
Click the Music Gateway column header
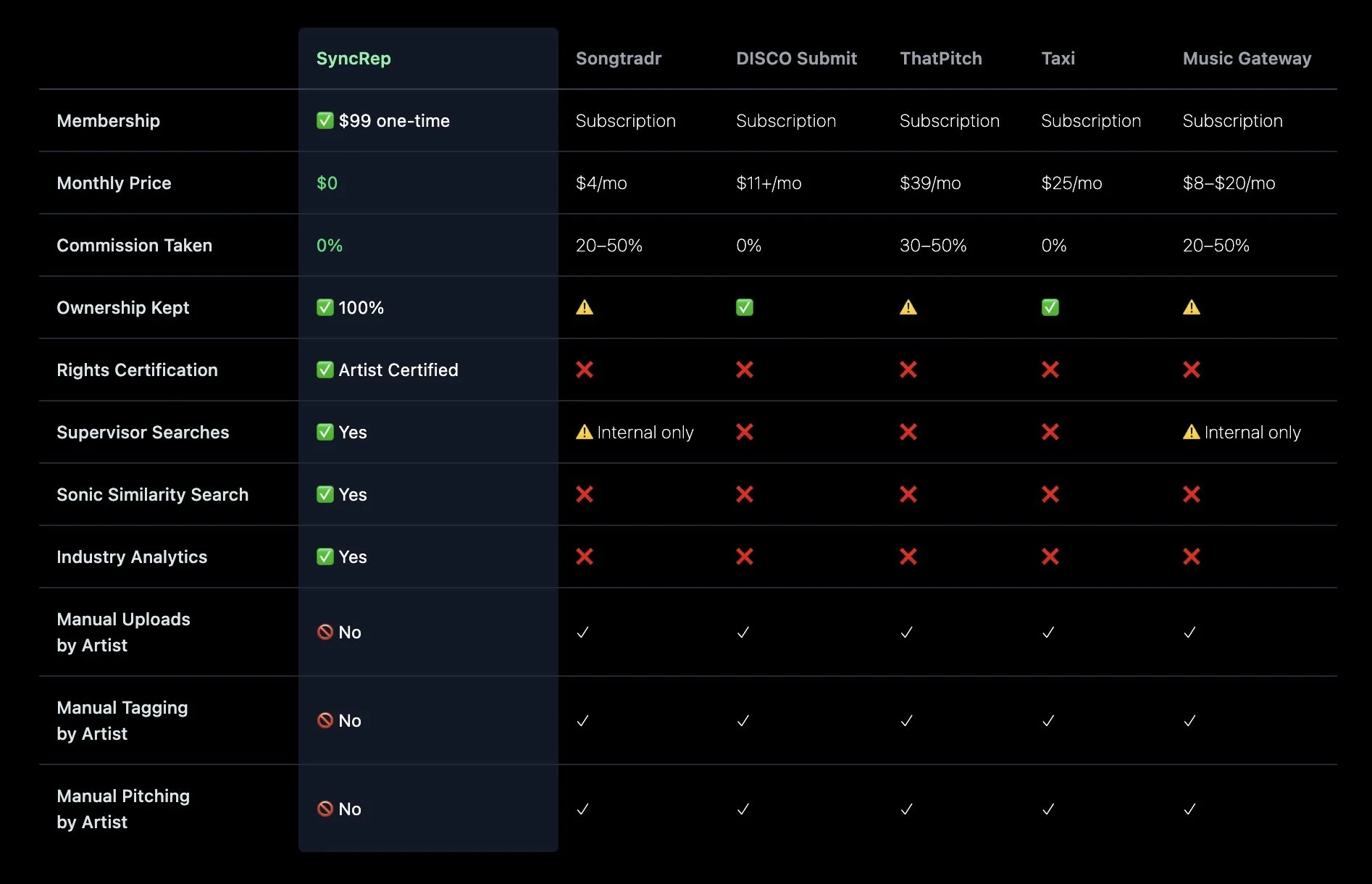pyautogui.click(x=1247, y=59)
